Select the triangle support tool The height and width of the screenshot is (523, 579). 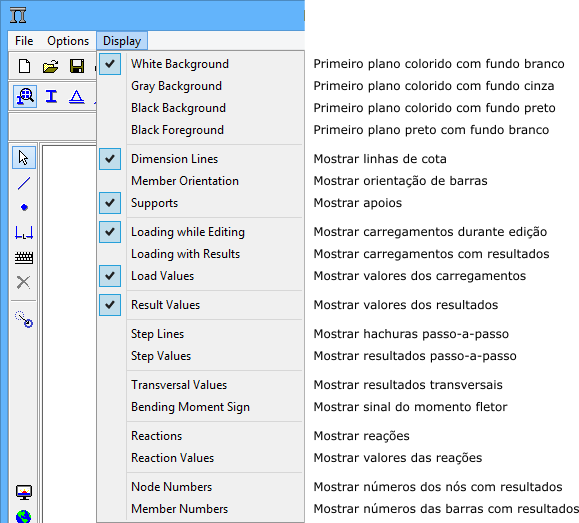[76, 97]
